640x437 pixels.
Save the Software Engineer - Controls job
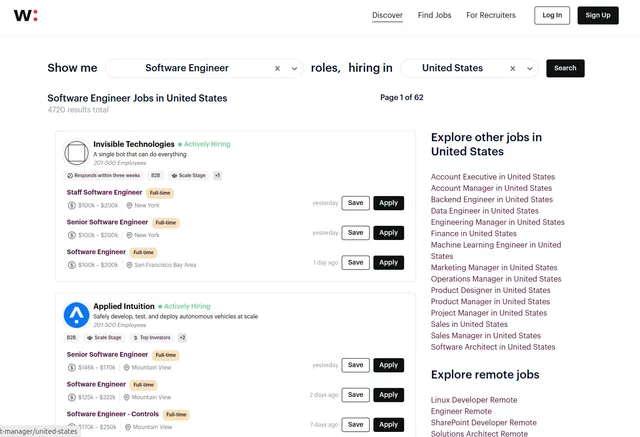[356, 424]
